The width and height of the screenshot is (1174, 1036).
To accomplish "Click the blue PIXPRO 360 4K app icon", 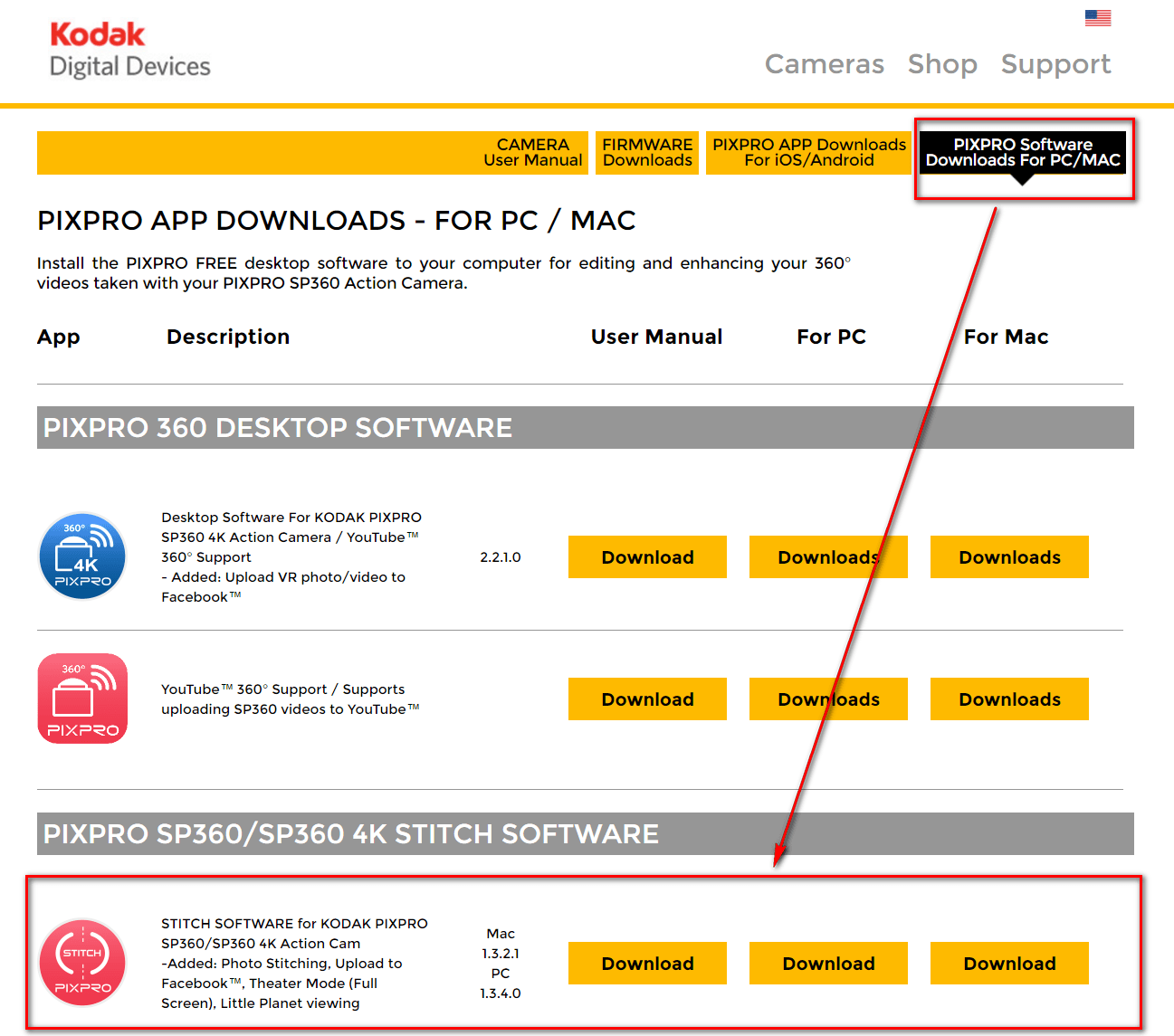I will 82,556.
